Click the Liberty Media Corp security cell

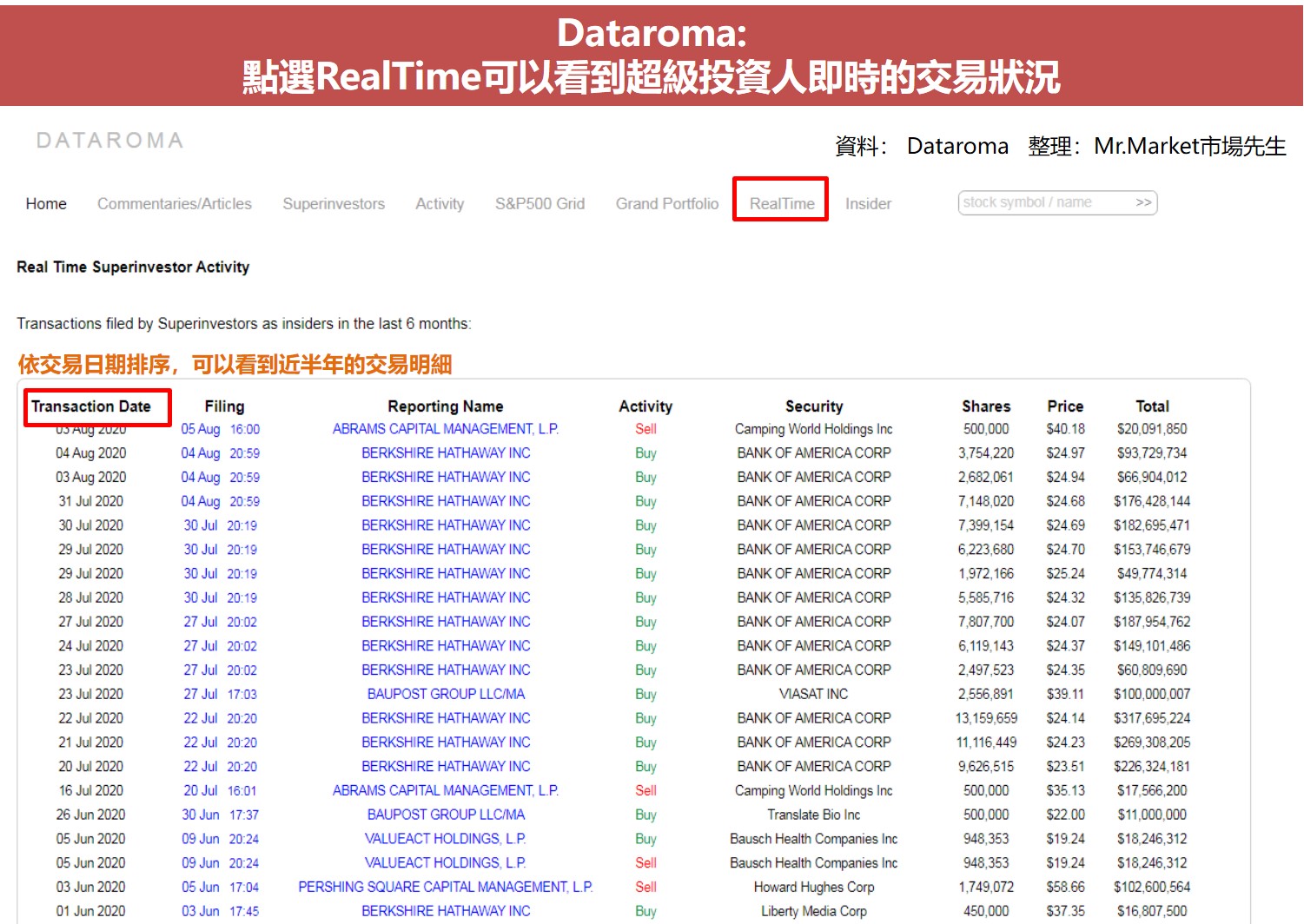(814, 911)
